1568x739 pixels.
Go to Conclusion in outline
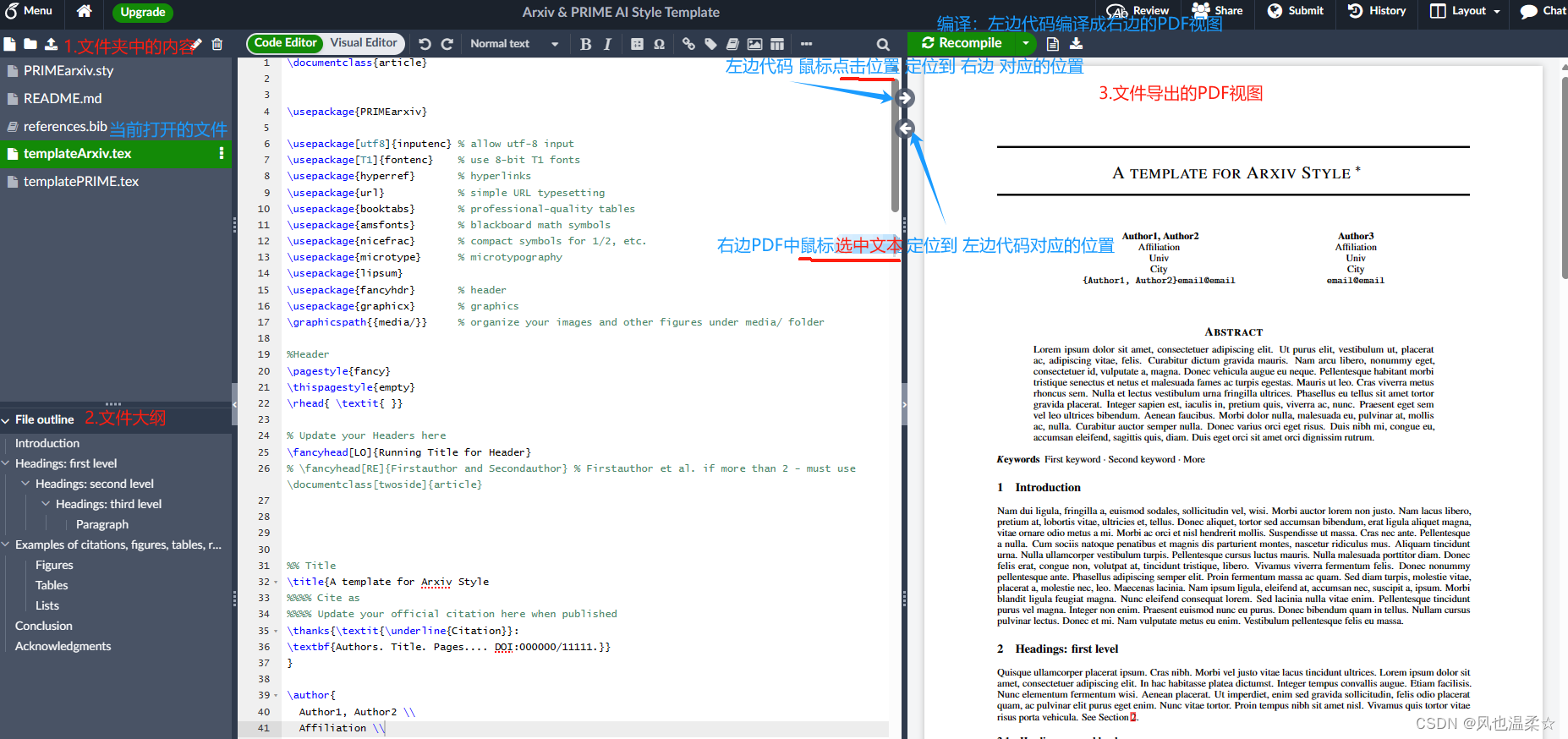[44, 626]
